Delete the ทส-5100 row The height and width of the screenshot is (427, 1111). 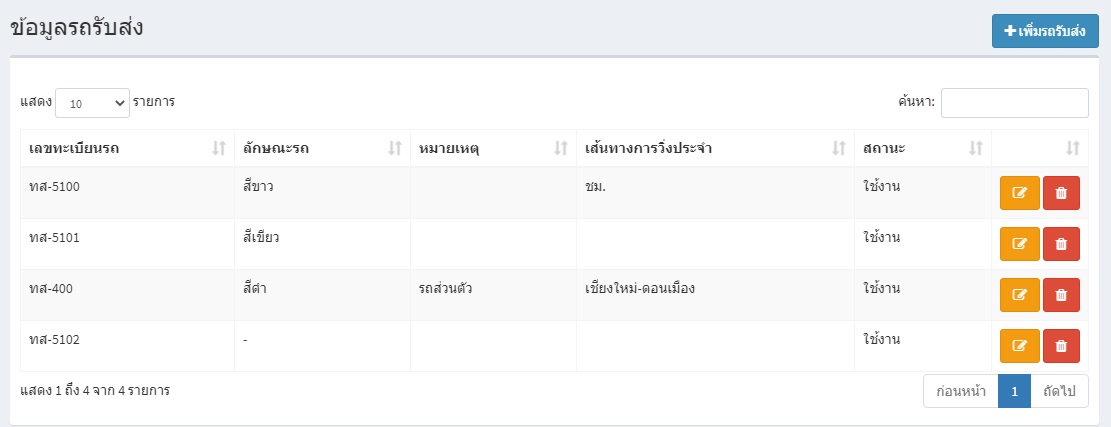click(1061, 193)
